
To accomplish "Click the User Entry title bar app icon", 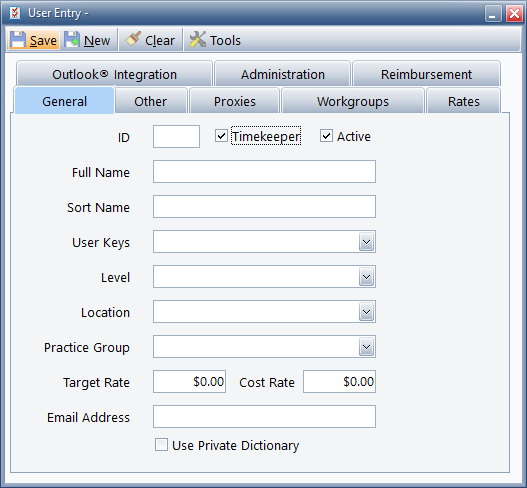I will pos(15,13).
